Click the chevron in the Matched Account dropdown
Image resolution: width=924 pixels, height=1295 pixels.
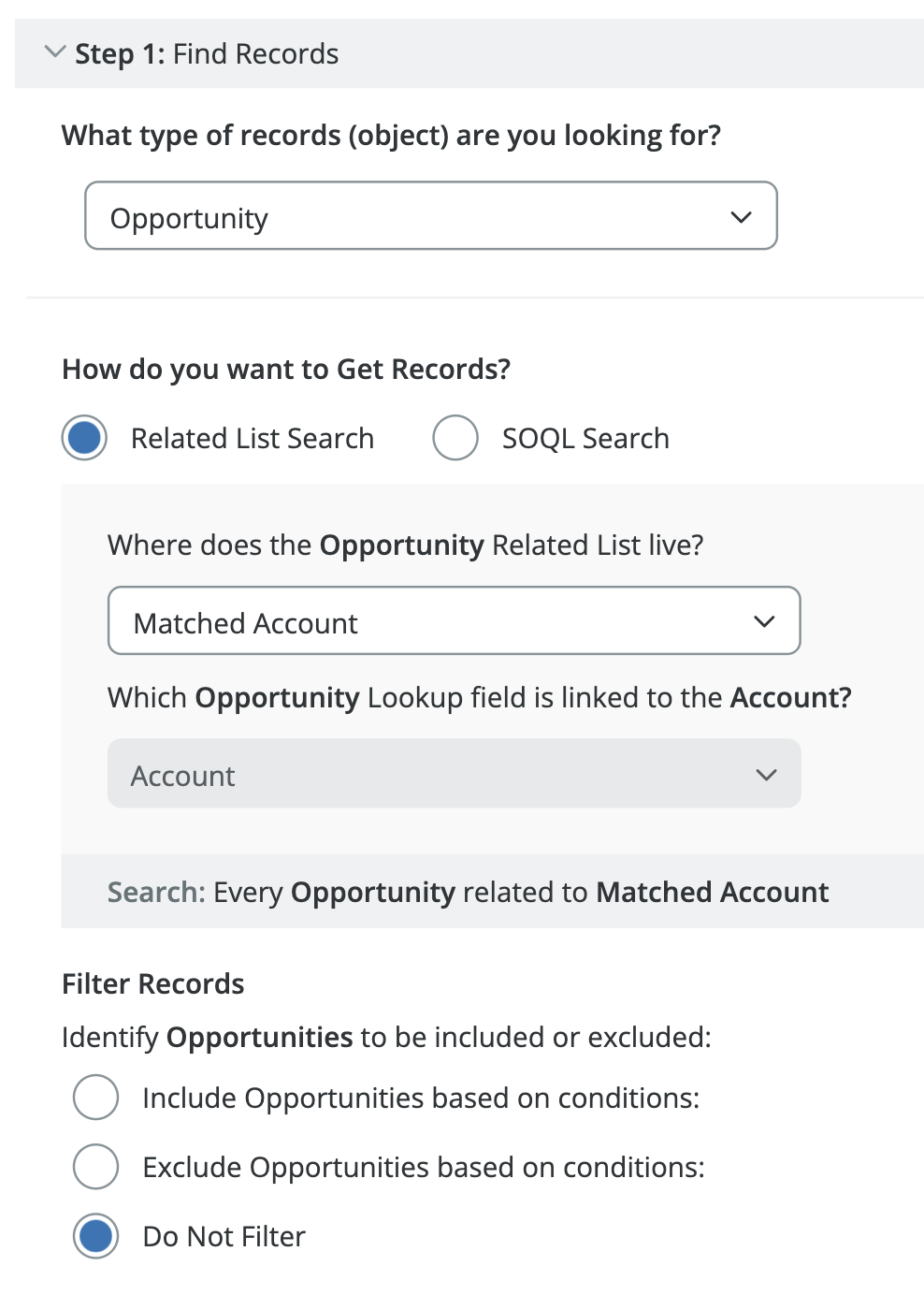tap(764, 621)
